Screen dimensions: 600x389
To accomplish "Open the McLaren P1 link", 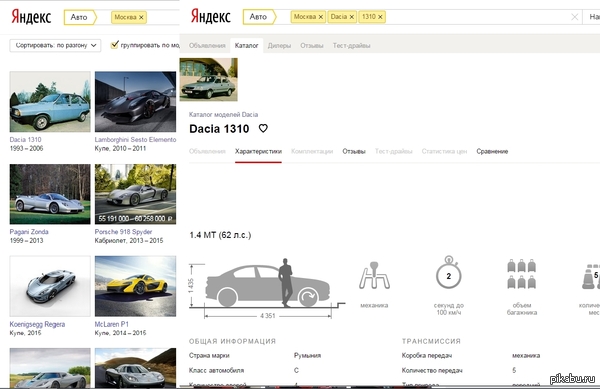I will (112, 324).
